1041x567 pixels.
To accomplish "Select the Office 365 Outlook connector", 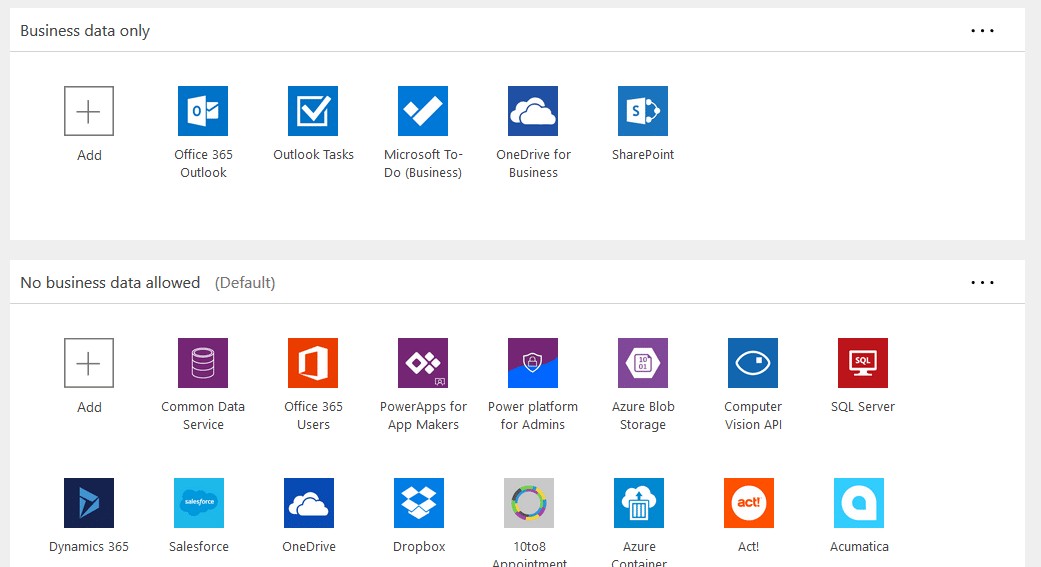I will pyautogui.click(x=203, y=111).
